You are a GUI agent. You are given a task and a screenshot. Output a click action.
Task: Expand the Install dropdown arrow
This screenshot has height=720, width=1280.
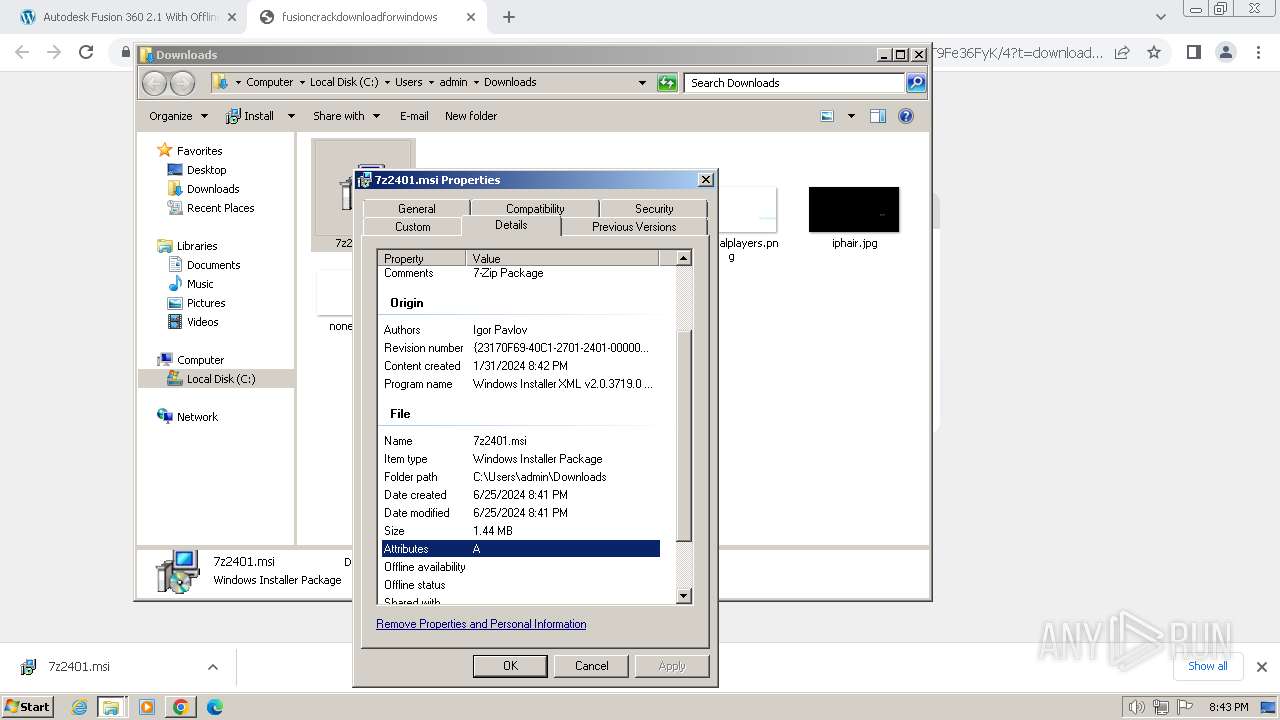pos(291,116)
